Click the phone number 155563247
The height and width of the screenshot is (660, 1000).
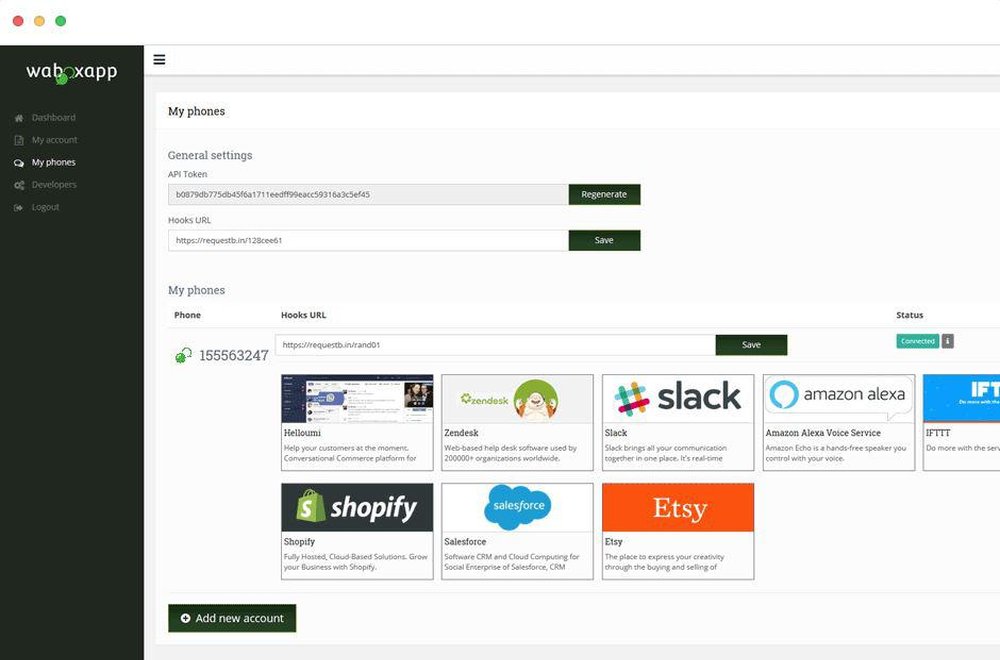[233, 355]
